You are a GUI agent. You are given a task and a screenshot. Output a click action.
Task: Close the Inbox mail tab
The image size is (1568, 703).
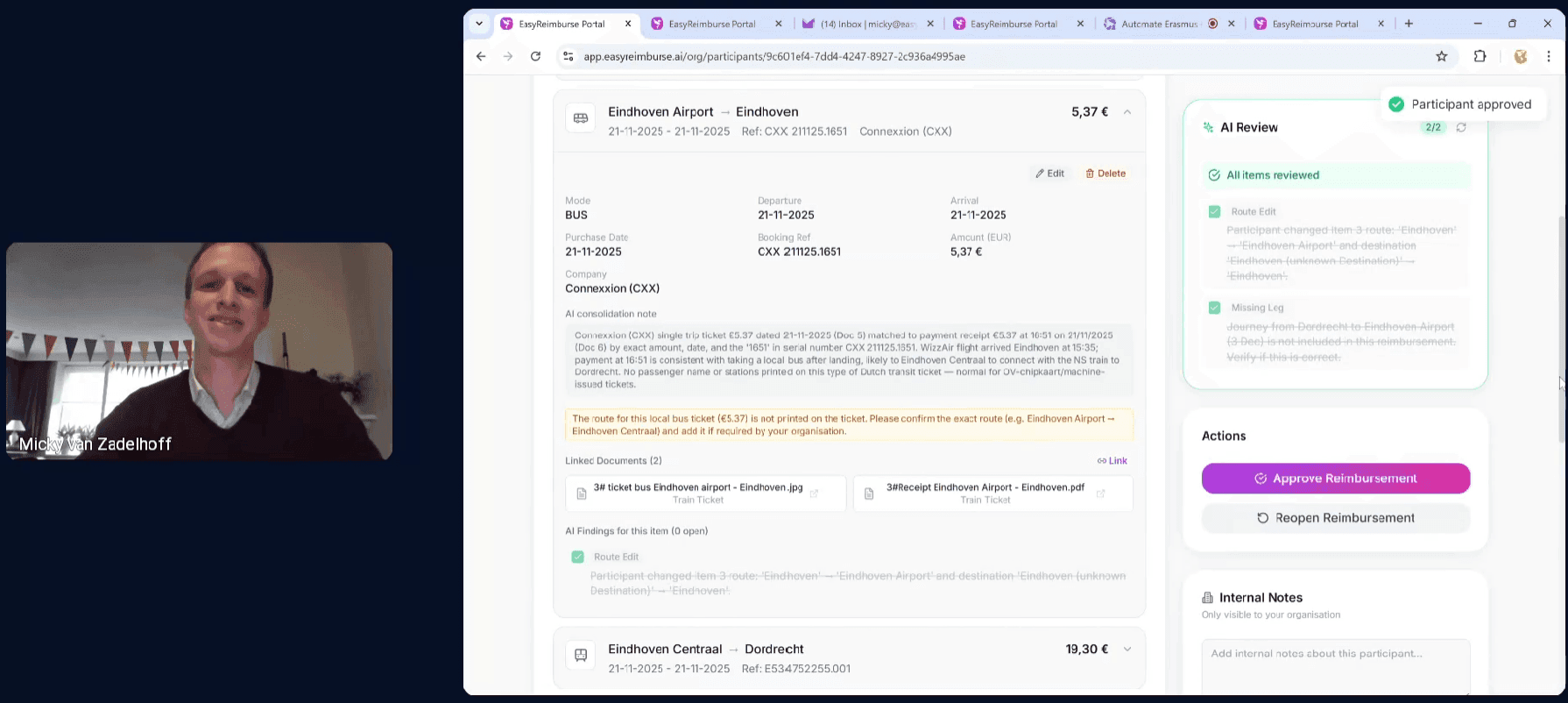(930, 24)
